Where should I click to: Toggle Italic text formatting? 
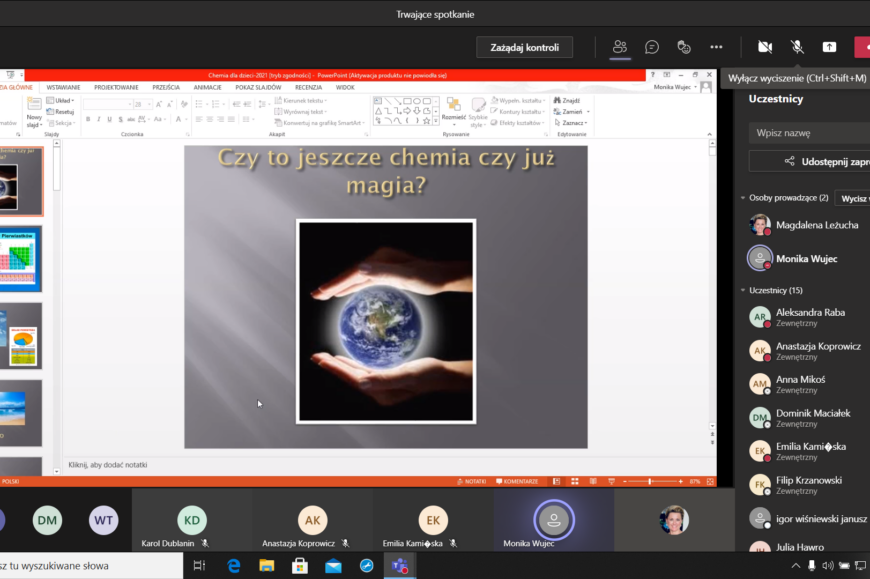tap(99, 119)
